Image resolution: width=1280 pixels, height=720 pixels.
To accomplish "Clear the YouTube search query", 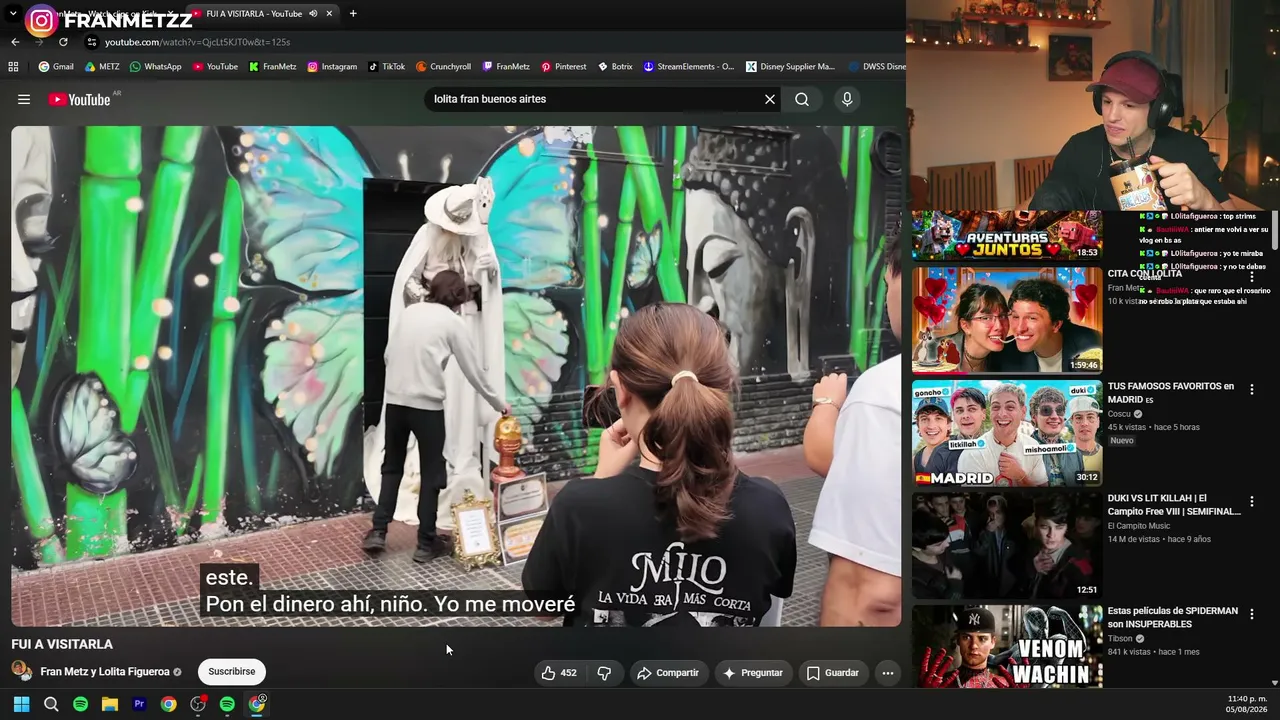I will click(x=770, y=99).
